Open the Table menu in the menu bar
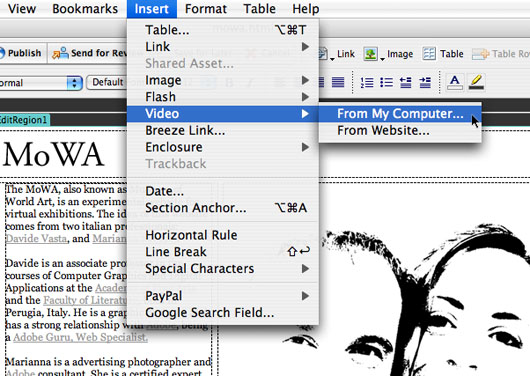The width and height of the screenshot is (530, 376). tap(259, 9)
